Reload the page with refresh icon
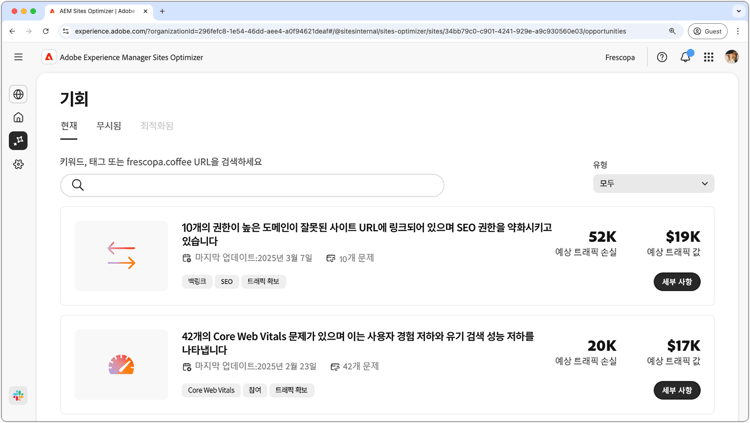The height and width of the screenshot is (423, 750). [45, 31]
